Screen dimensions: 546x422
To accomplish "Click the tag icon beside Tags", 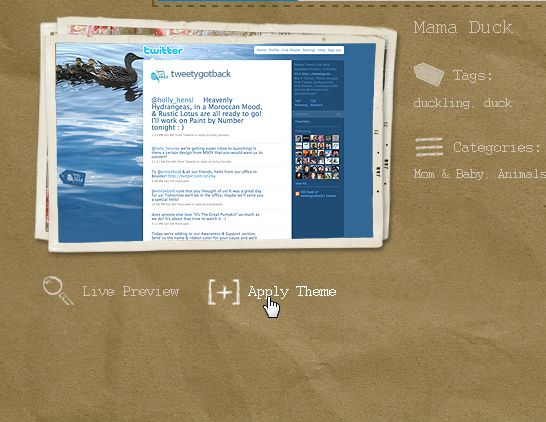I will pos(429,74).
